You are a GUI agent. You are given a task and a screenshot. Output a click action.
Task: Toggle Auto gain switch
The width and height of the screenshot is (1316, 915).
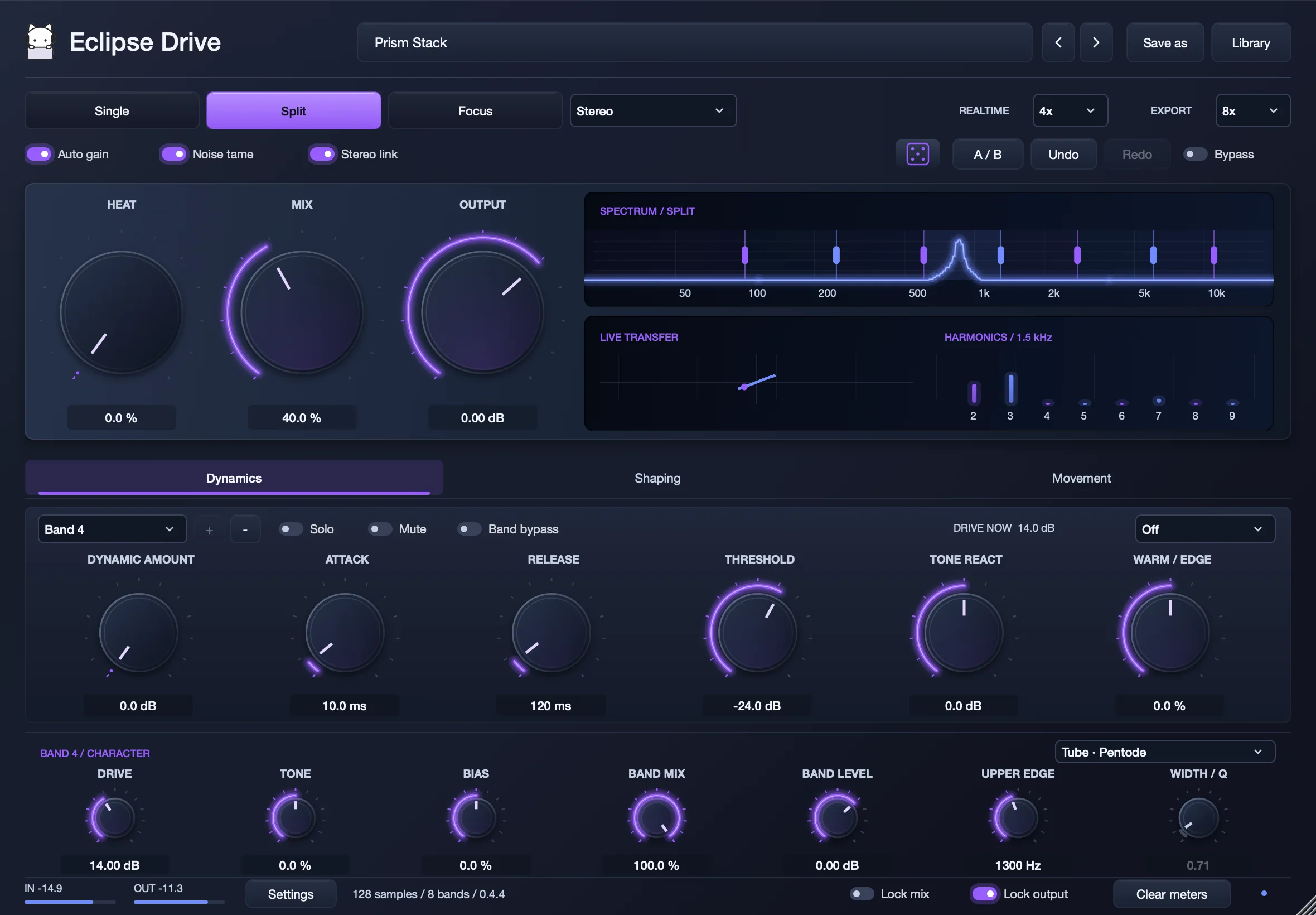coord(39,154)
